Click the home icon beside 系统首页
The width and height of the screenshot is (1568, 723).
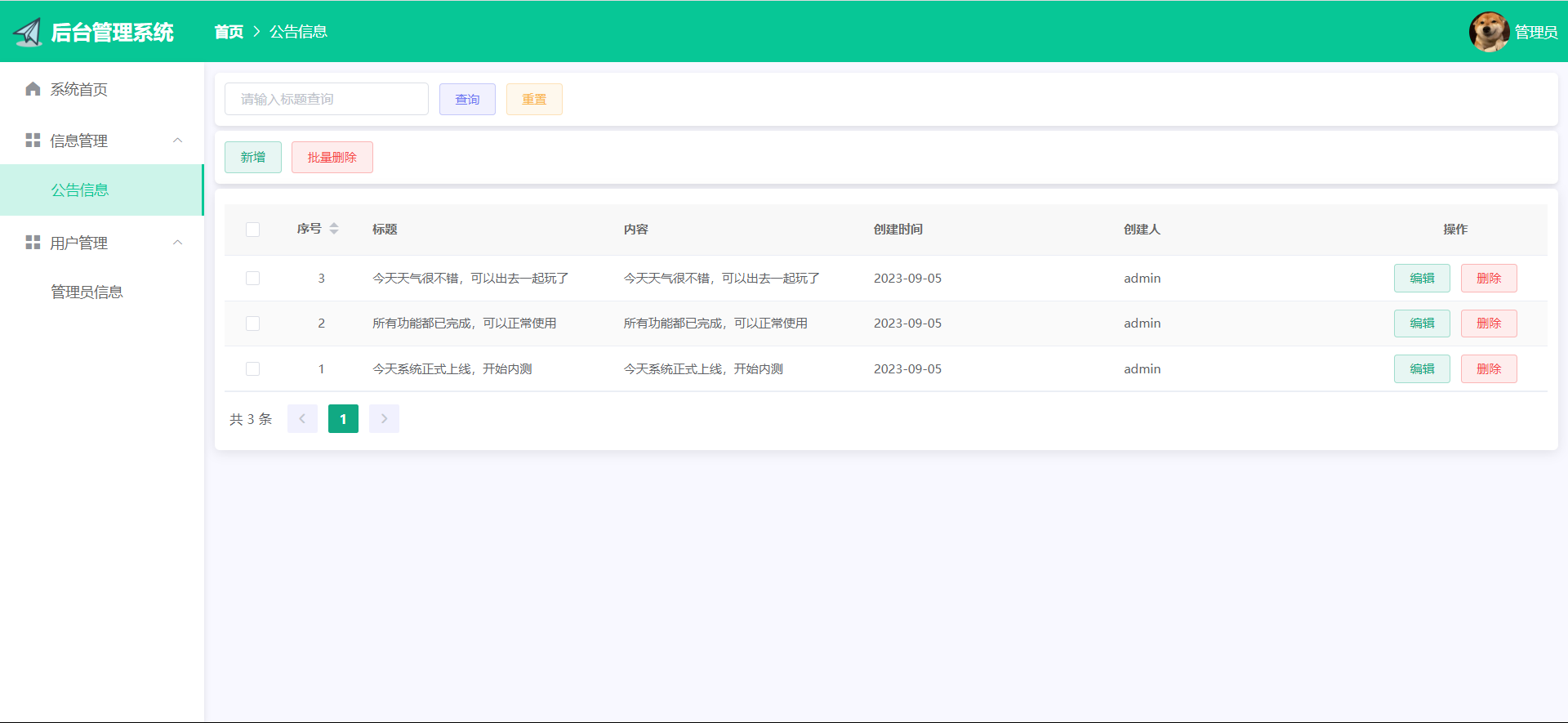pos(33,89)
